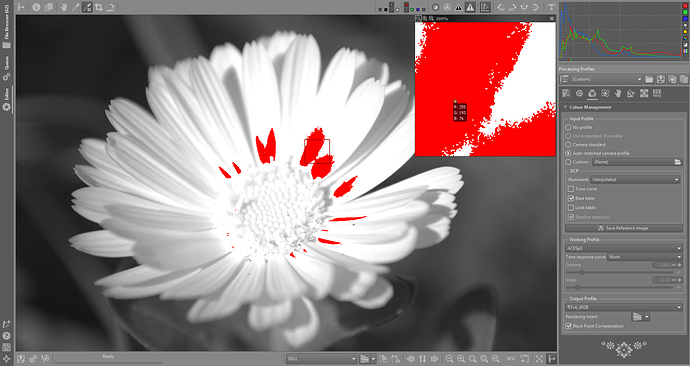Viewport: 690px width, 366px height.
Task: Adjust the Gamma slider
Action: click(582, 272)
